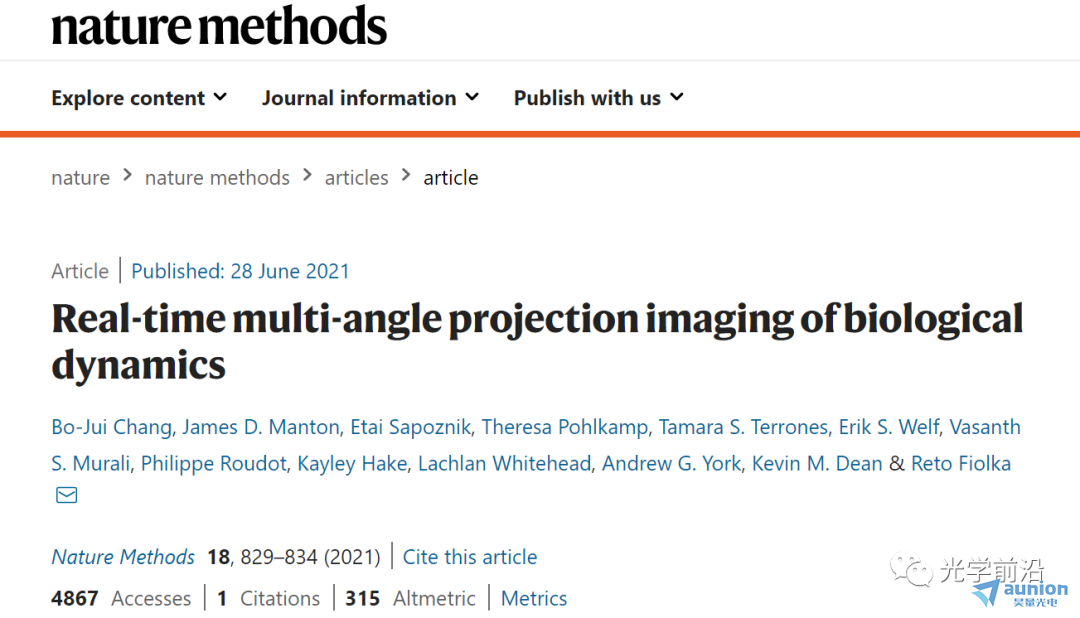Go to nature breadcrumb link
This screenshot has width=1080, height=618.
coord(81,178)
